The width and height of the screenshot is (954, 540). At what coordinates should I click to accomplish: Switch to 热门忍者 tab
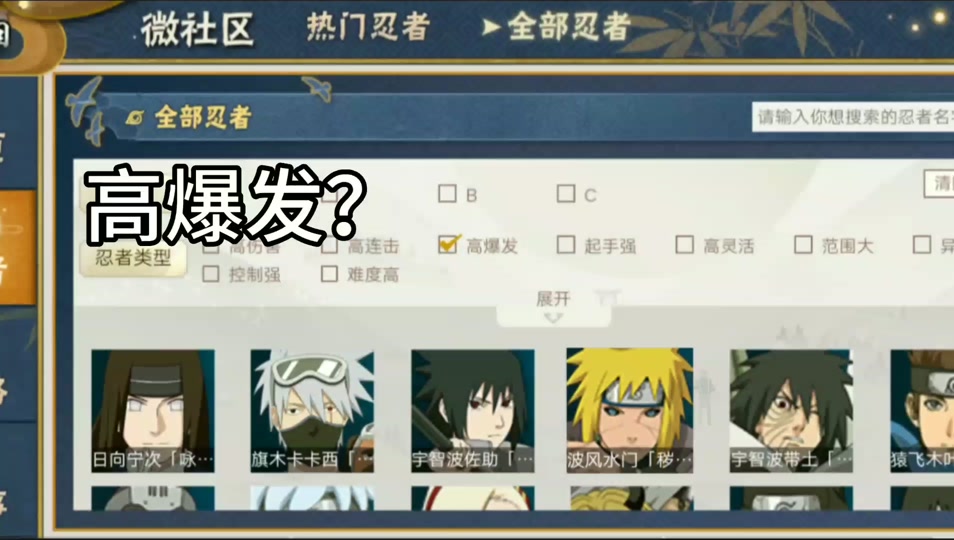pyautogui.click(x=368, y=27)
